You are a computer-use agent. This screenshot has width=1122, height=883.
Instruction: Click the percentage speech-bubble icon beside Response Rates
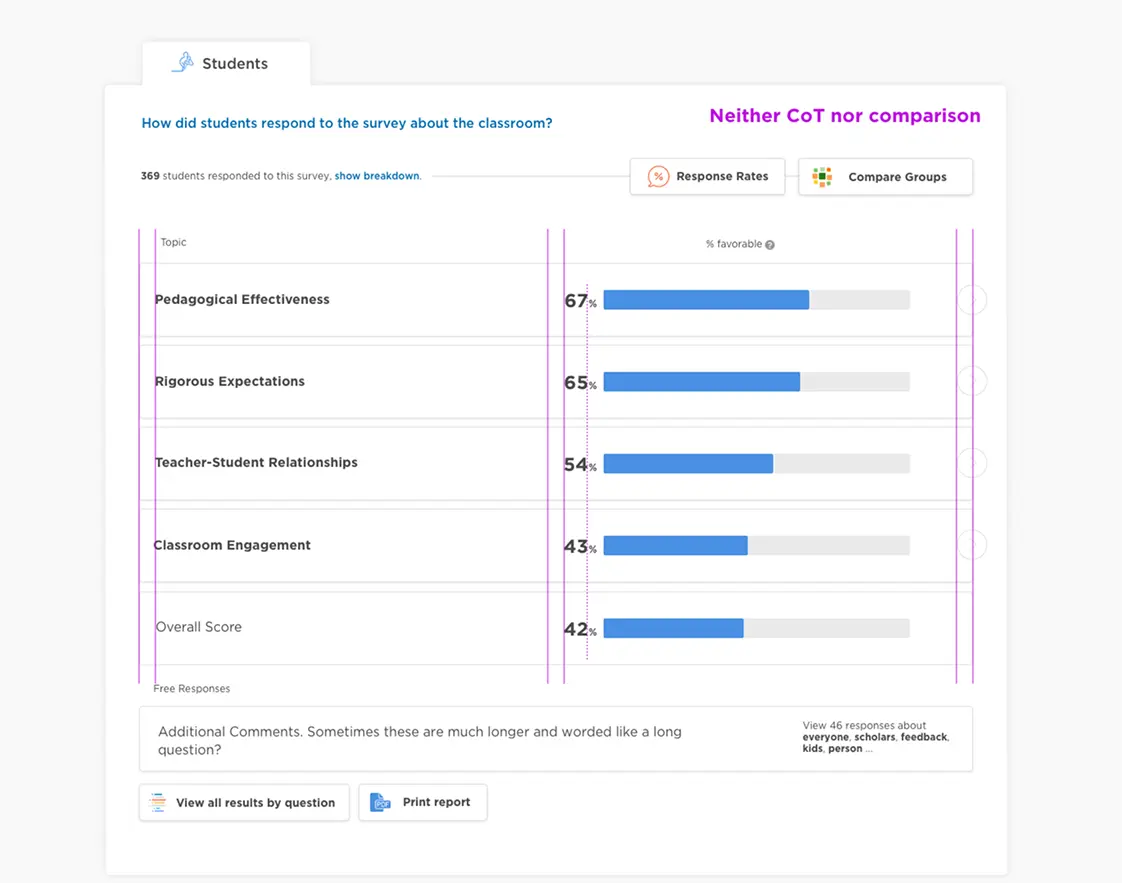pyautogui.click(x=658, y=175)
